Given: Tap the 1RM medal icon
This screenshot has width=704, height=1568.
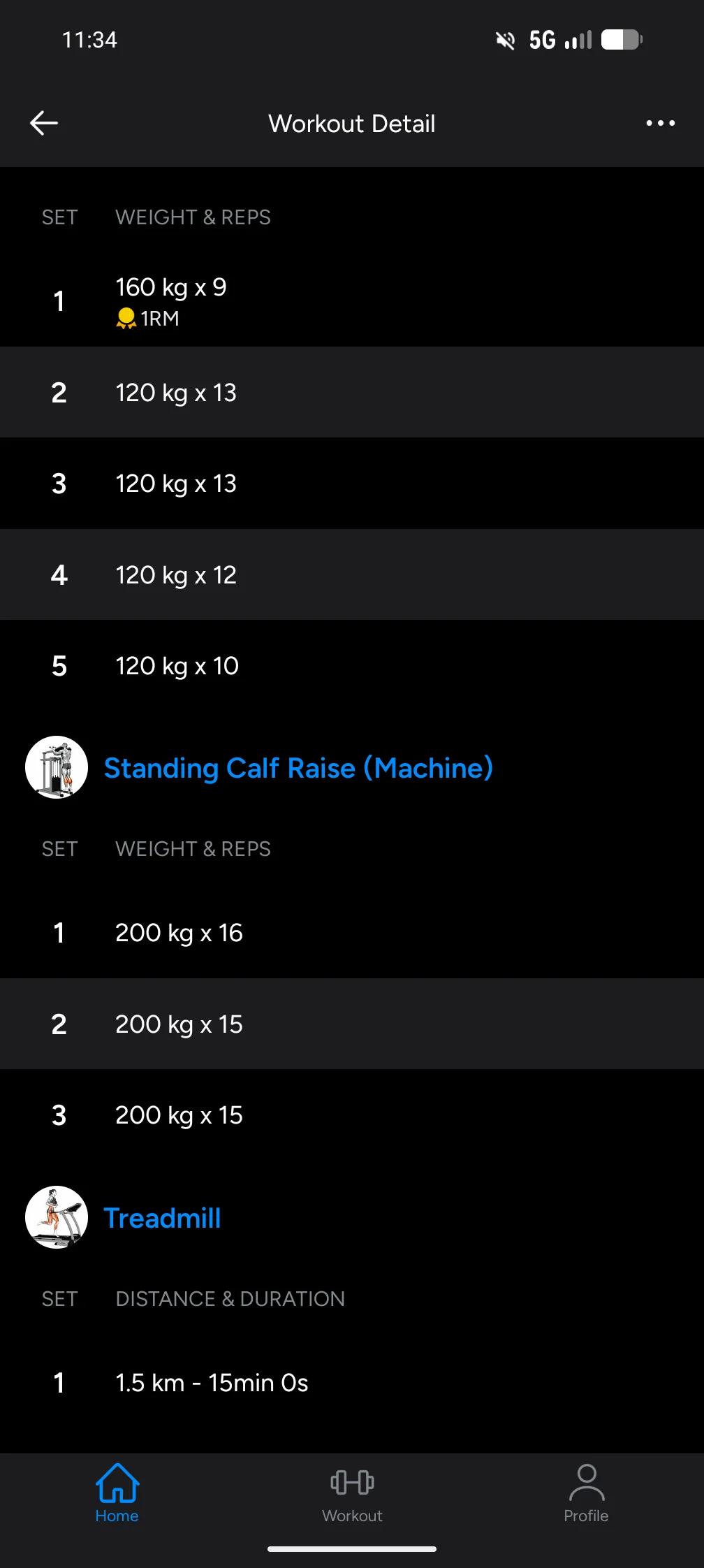Looking at the screenshot, I should (126, 319).
